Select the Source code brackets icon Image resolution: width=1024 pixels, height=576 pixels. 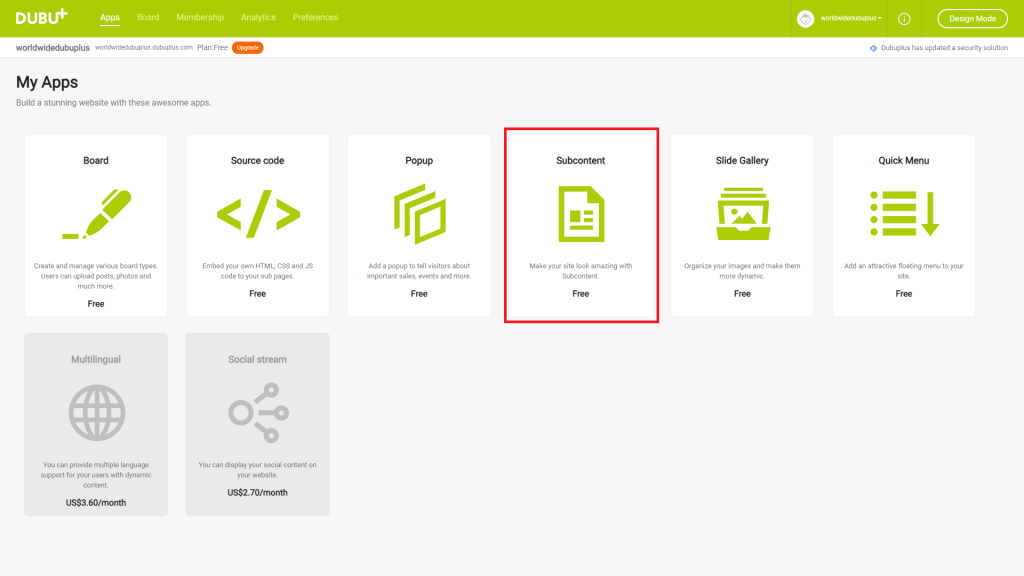pyautogui.click(x=258, y=214)
